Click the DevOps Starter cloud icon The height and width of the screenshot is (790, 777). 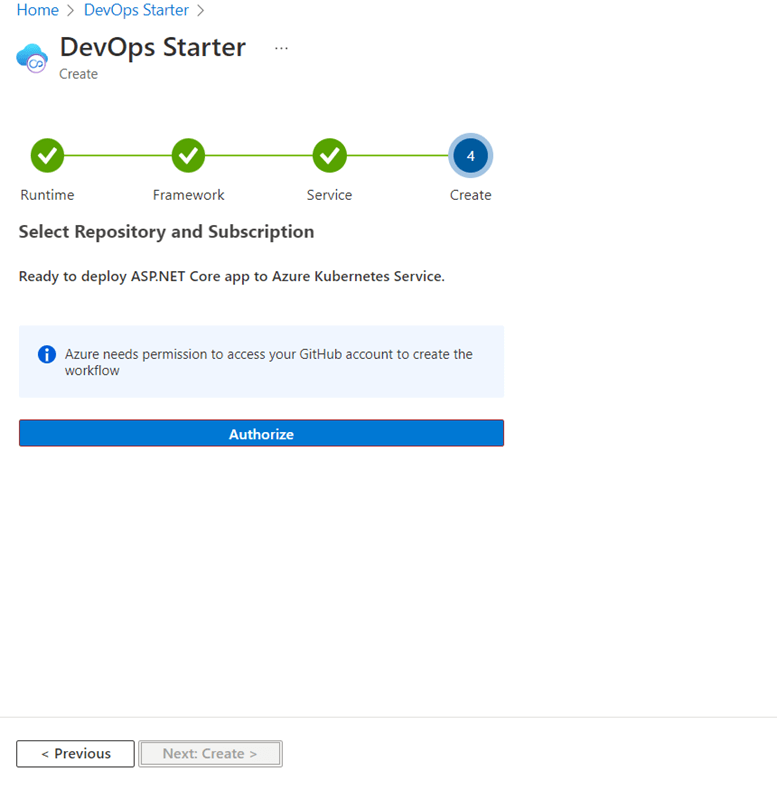32,58
